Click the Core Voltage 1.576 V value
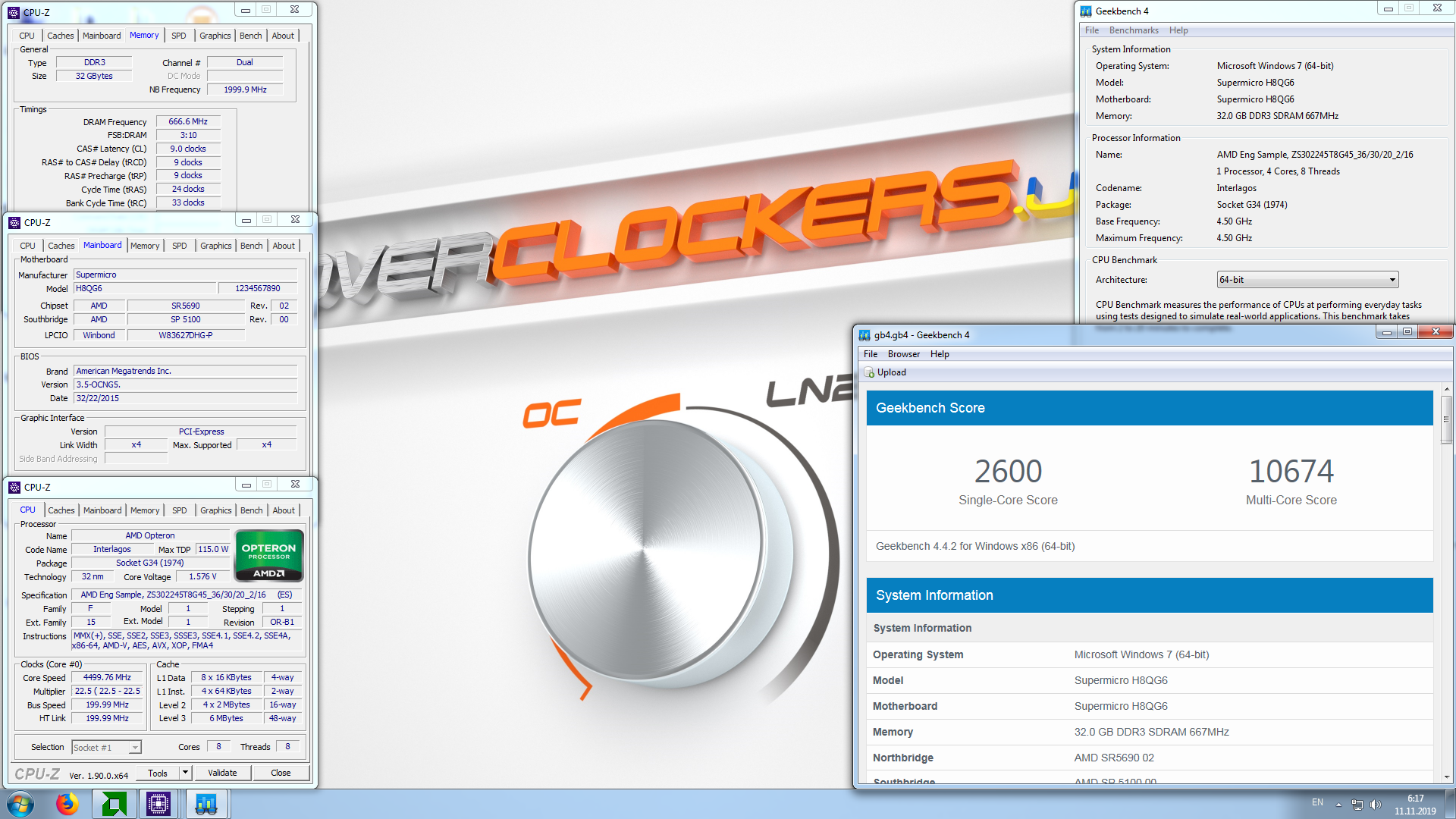This screenshot has height=819, width=1456. pyautogui.click(x=202, y=577)
